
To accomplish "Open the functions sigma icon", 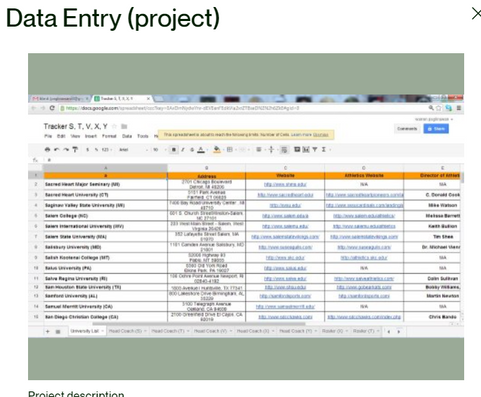I will [x=324, y=150].
